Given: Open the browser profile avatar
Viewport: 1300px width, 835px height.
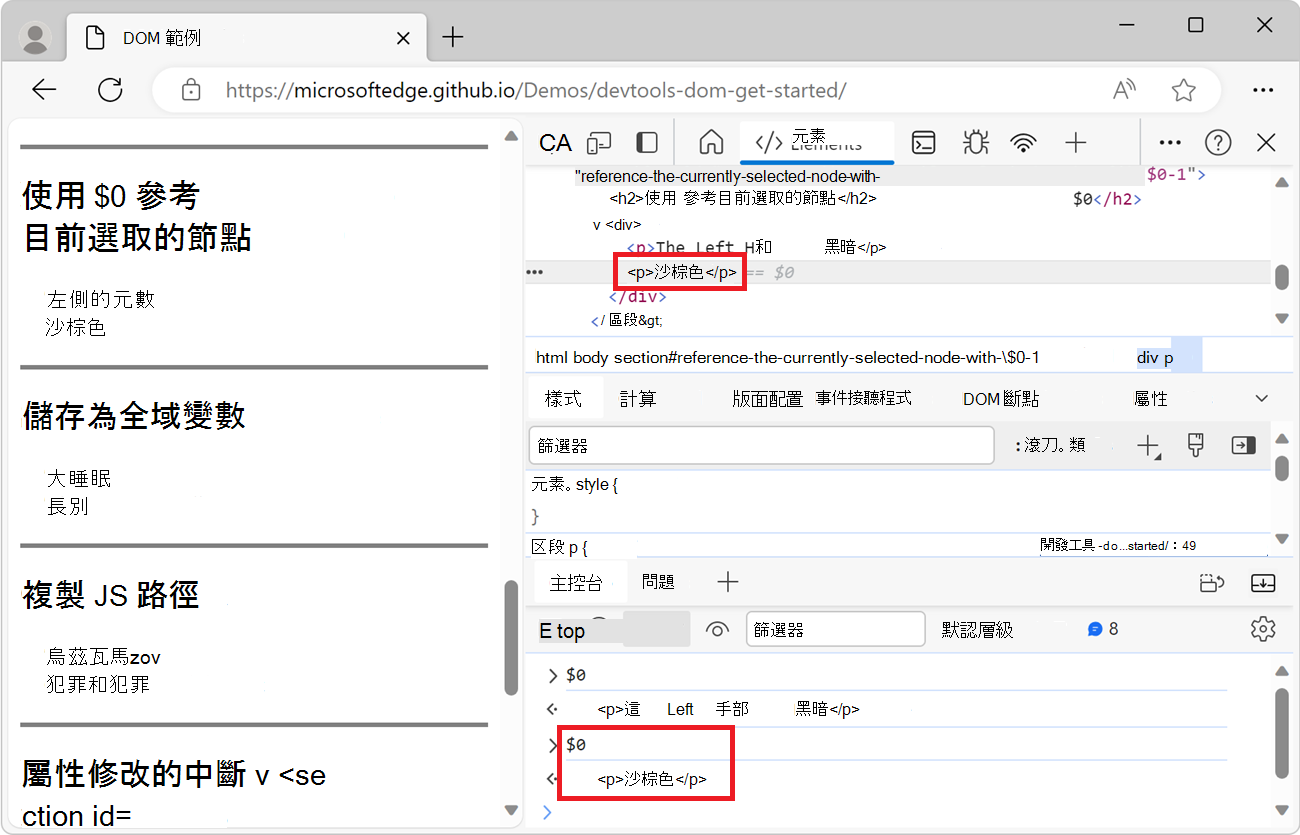Looking at the screenshot, I should 36,38.
